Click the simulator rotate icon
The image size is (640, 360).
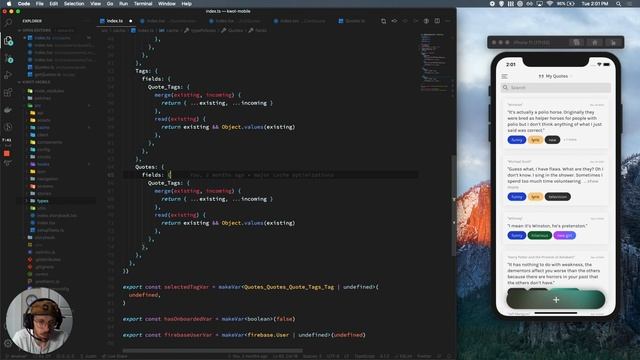tap(613, 42)
